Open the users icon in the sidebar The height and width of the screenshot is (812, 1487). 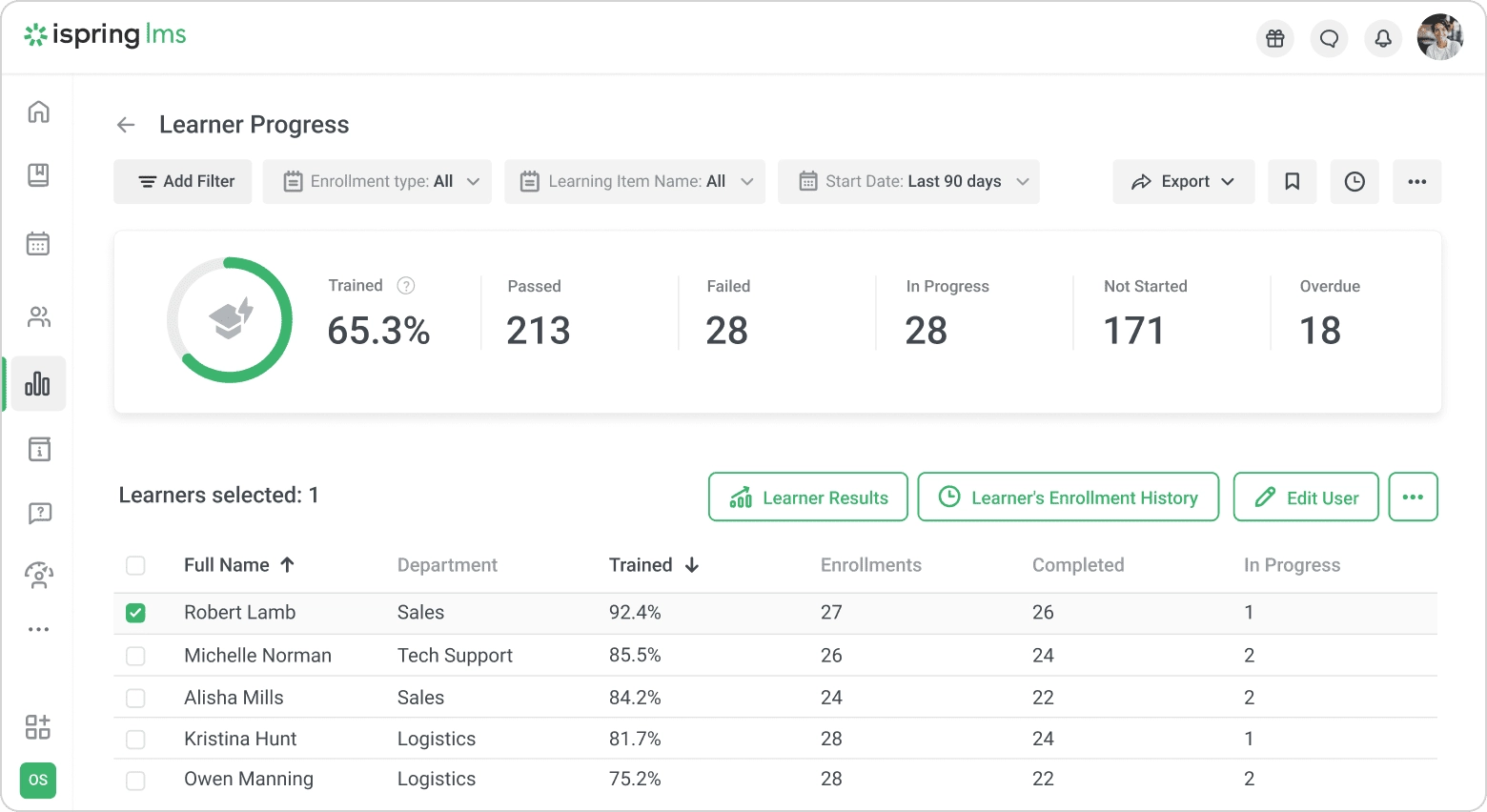tap(38, 316)
